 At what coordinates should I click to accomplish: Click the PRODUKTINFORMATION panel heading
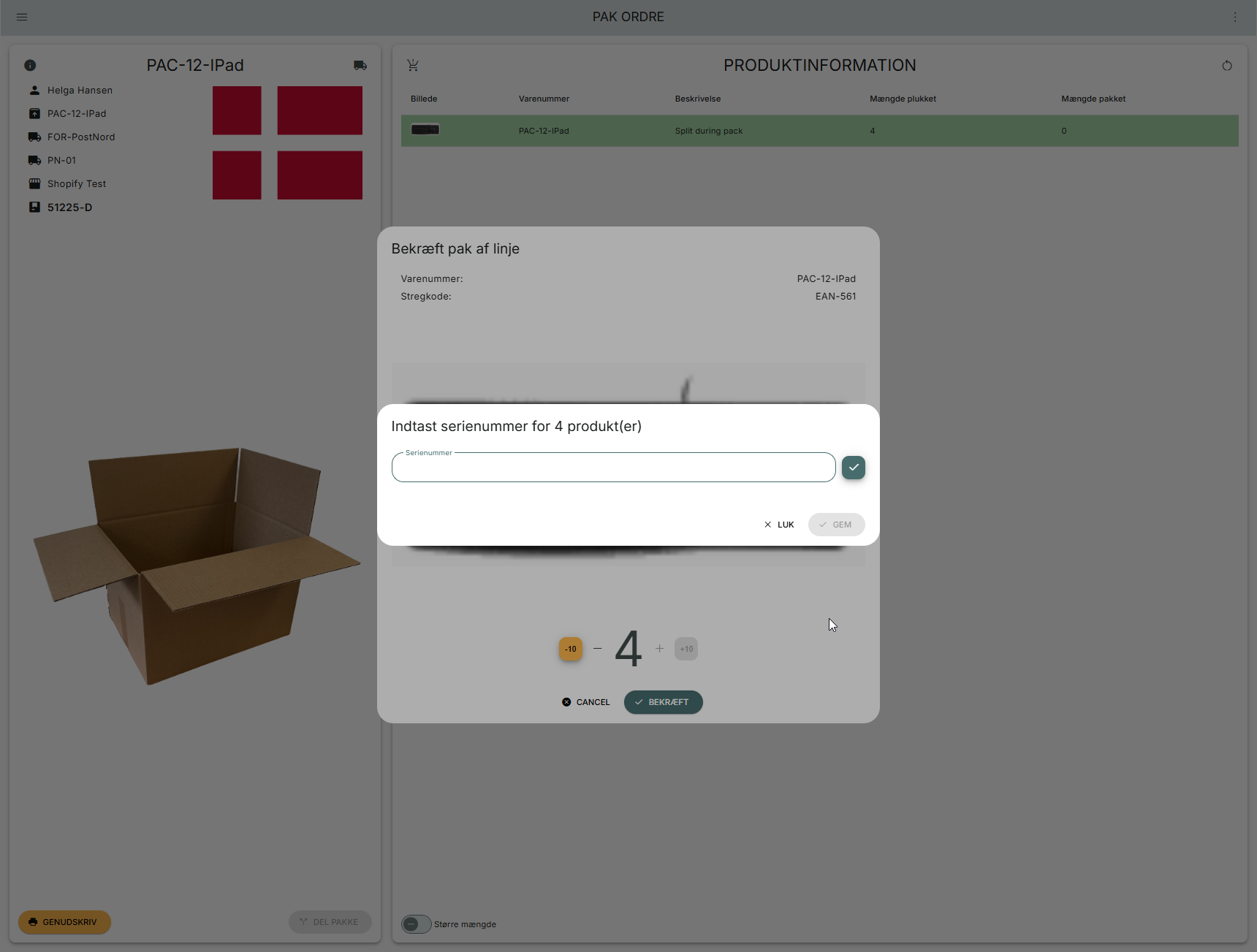click(820, 65)
